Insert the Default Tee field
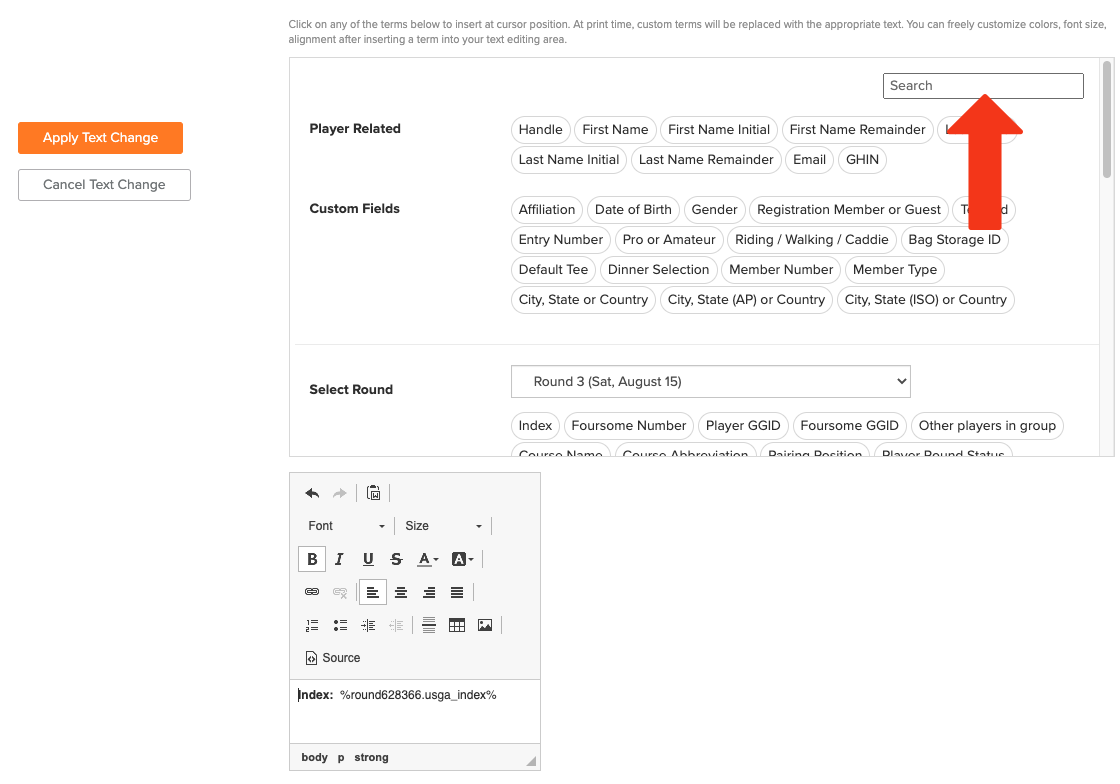This screenshot has width=1120, height=784. click(553, 270)
